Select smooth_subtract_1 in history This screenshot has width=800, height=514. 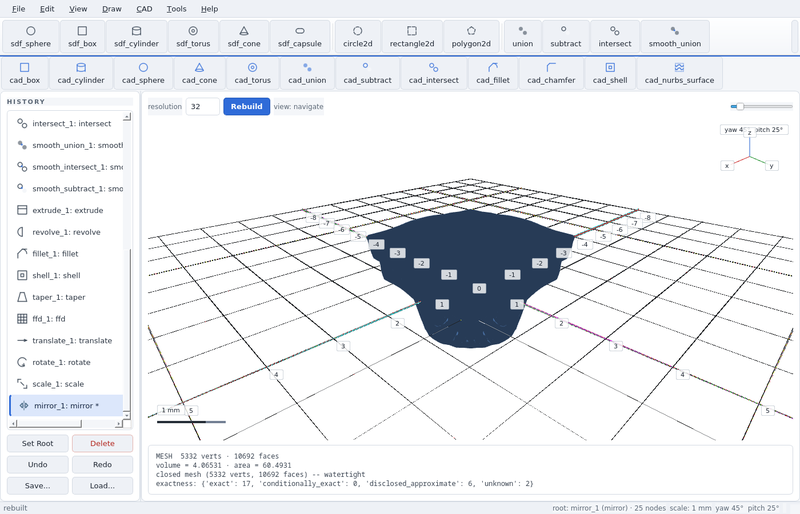(x=66, y=188)
